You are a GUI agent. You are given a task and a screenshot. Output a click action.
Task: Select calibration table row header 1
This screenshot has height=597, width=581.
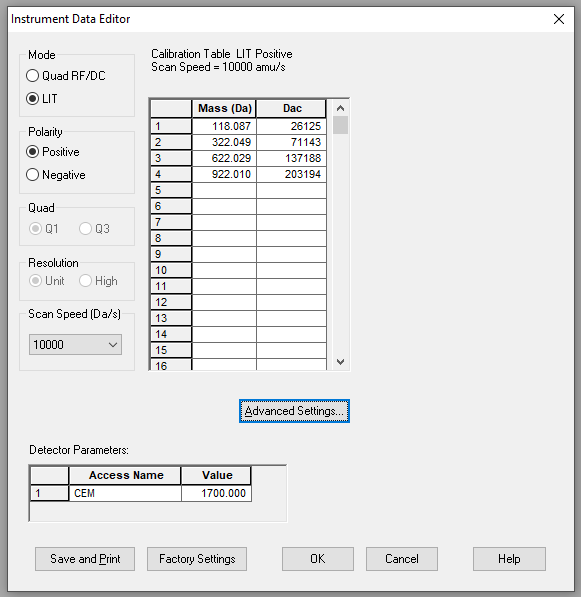171,126
